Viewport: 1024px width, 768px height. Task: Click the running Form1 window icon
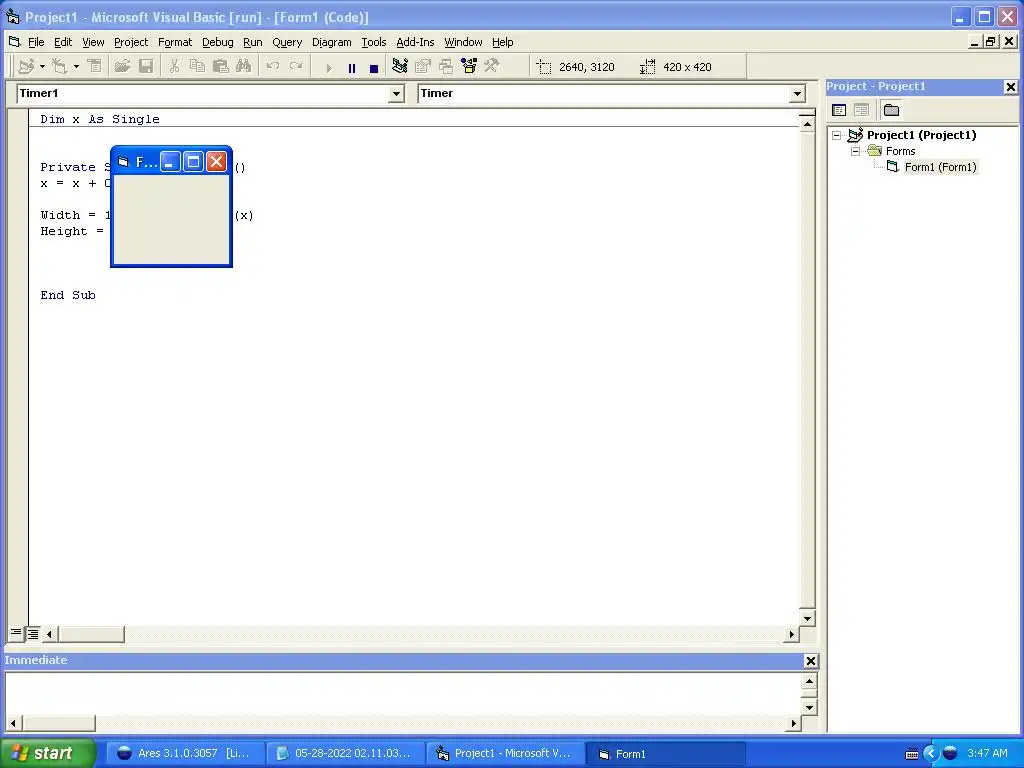click(123, 161)
